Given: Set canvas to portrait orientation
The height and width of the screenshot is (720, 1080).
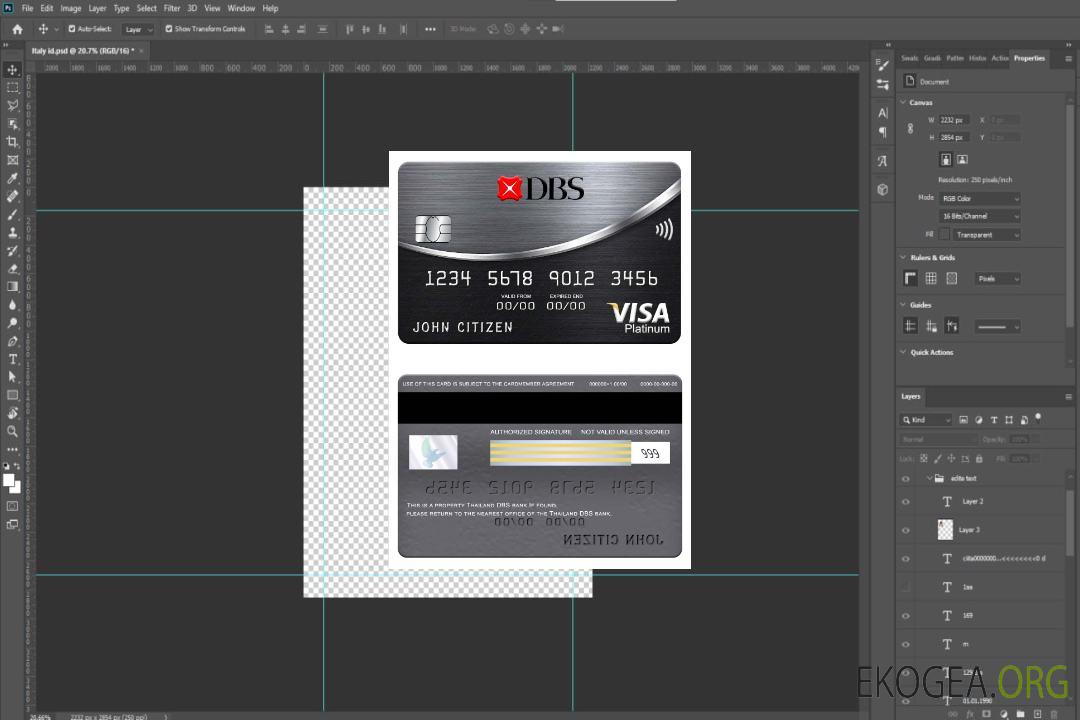Looking at the screenshot, I should [x=946, y=160].
